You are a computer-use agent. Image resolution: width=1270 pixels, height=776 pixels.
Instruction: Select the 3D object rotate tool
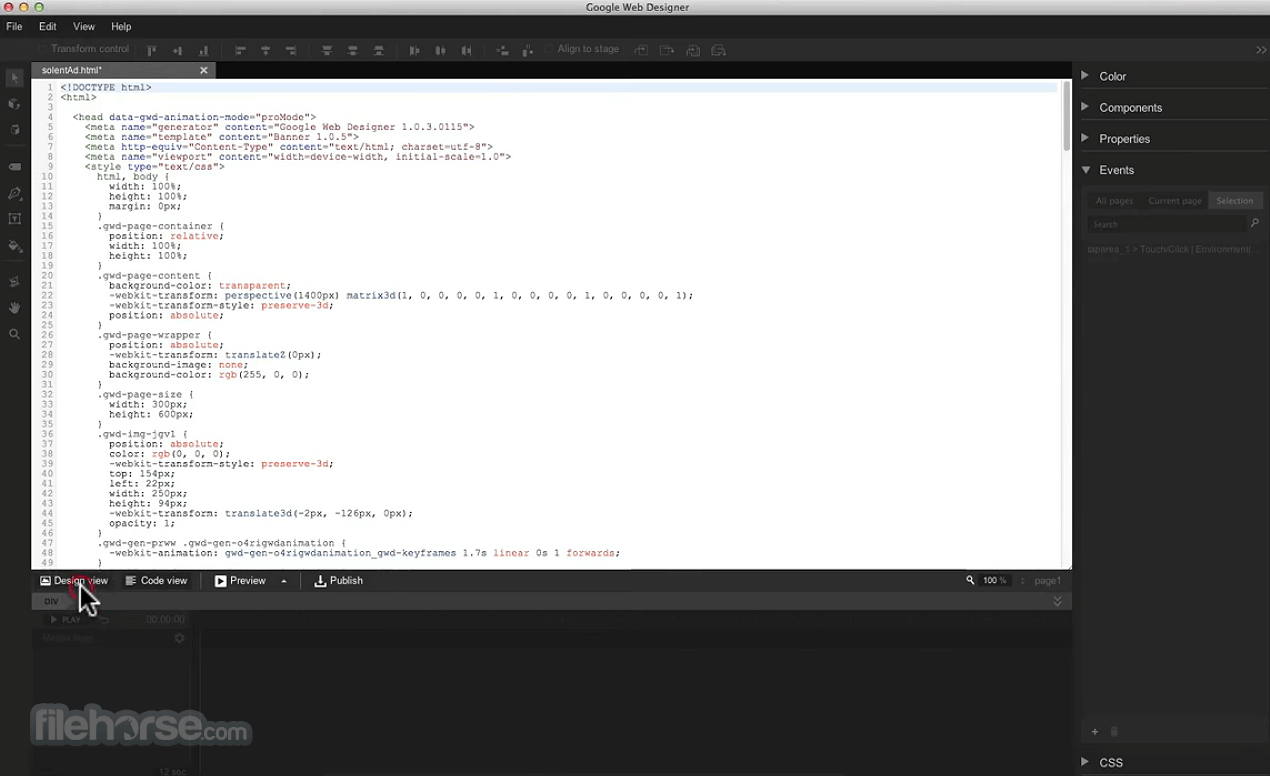pos(14,104)
